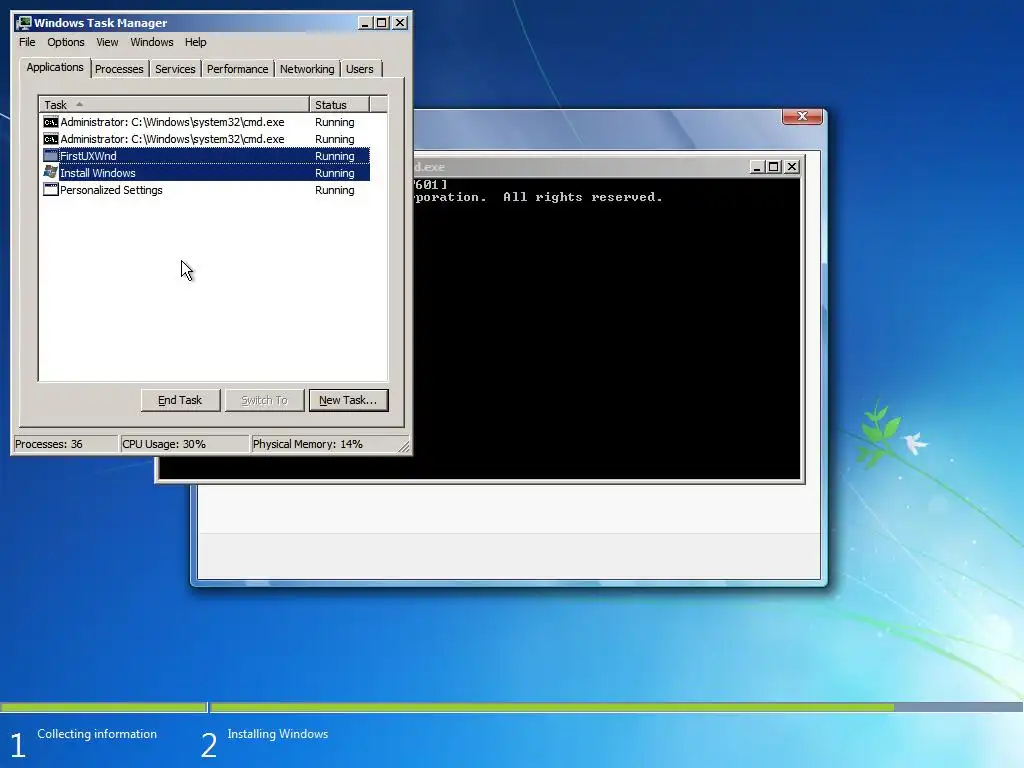
Task: Click the Installing Windows step label
Action: 278,734
